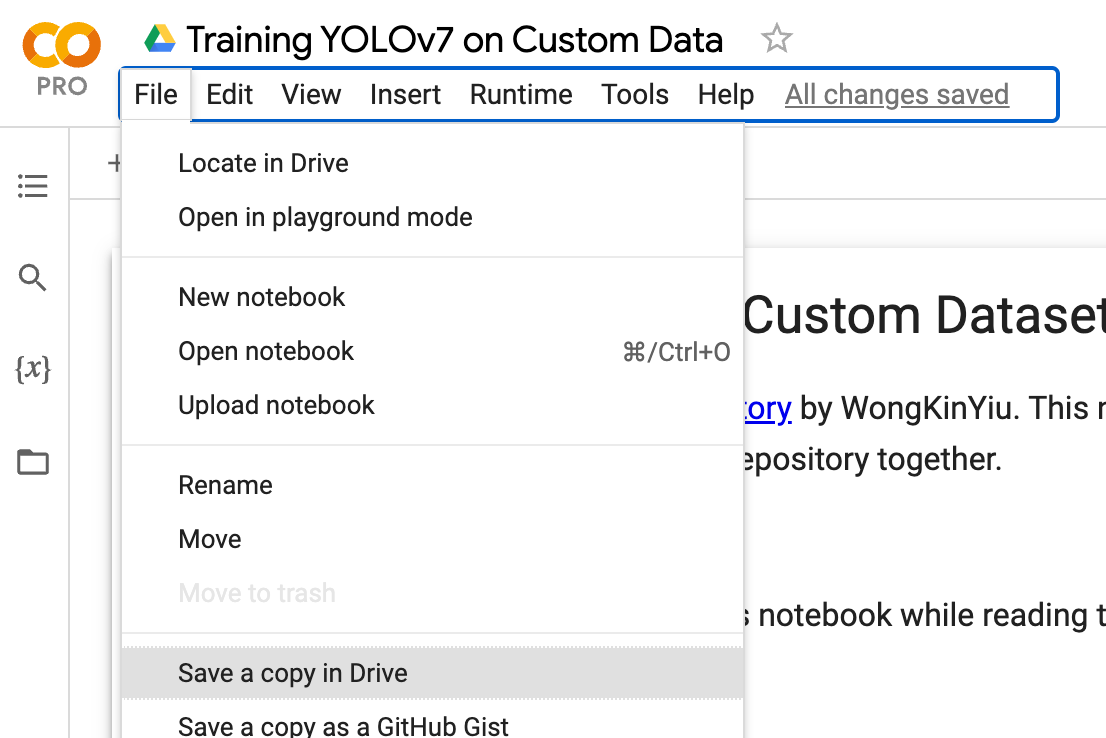Choose Locate in Drive
1106x738 pixels.
[263, 163]
